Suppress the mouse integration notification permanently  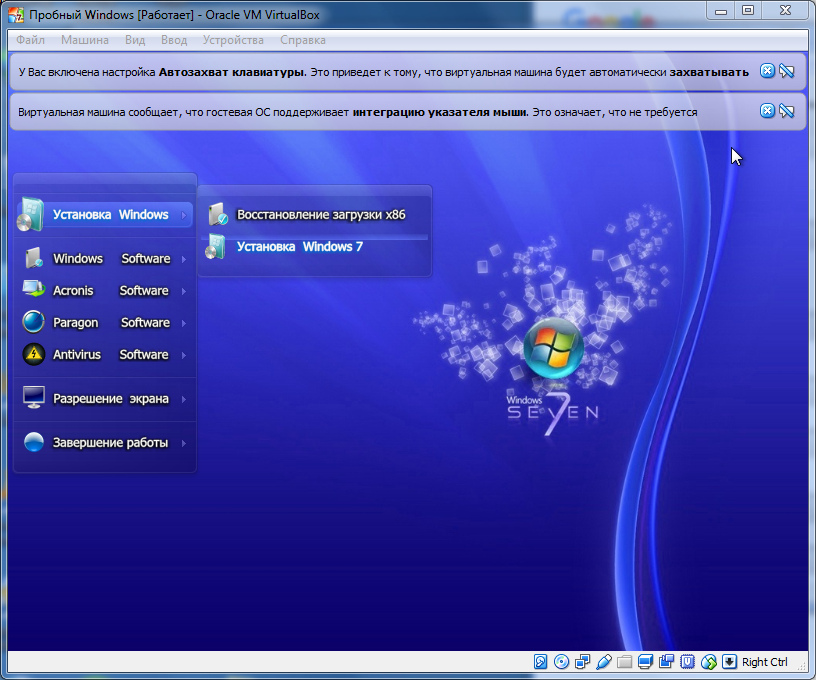click(x=787, y=111)
